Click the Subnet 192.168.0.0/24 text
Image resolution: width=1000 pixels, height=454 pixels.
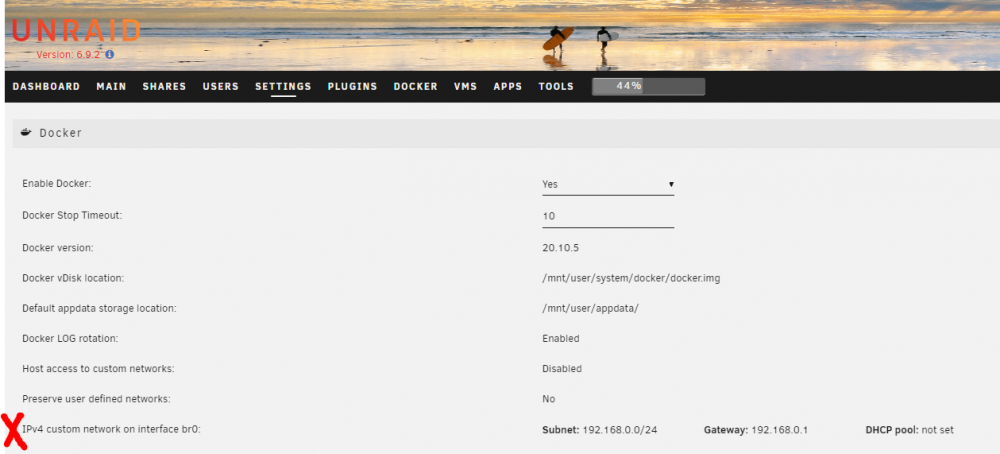click(599, 430)
